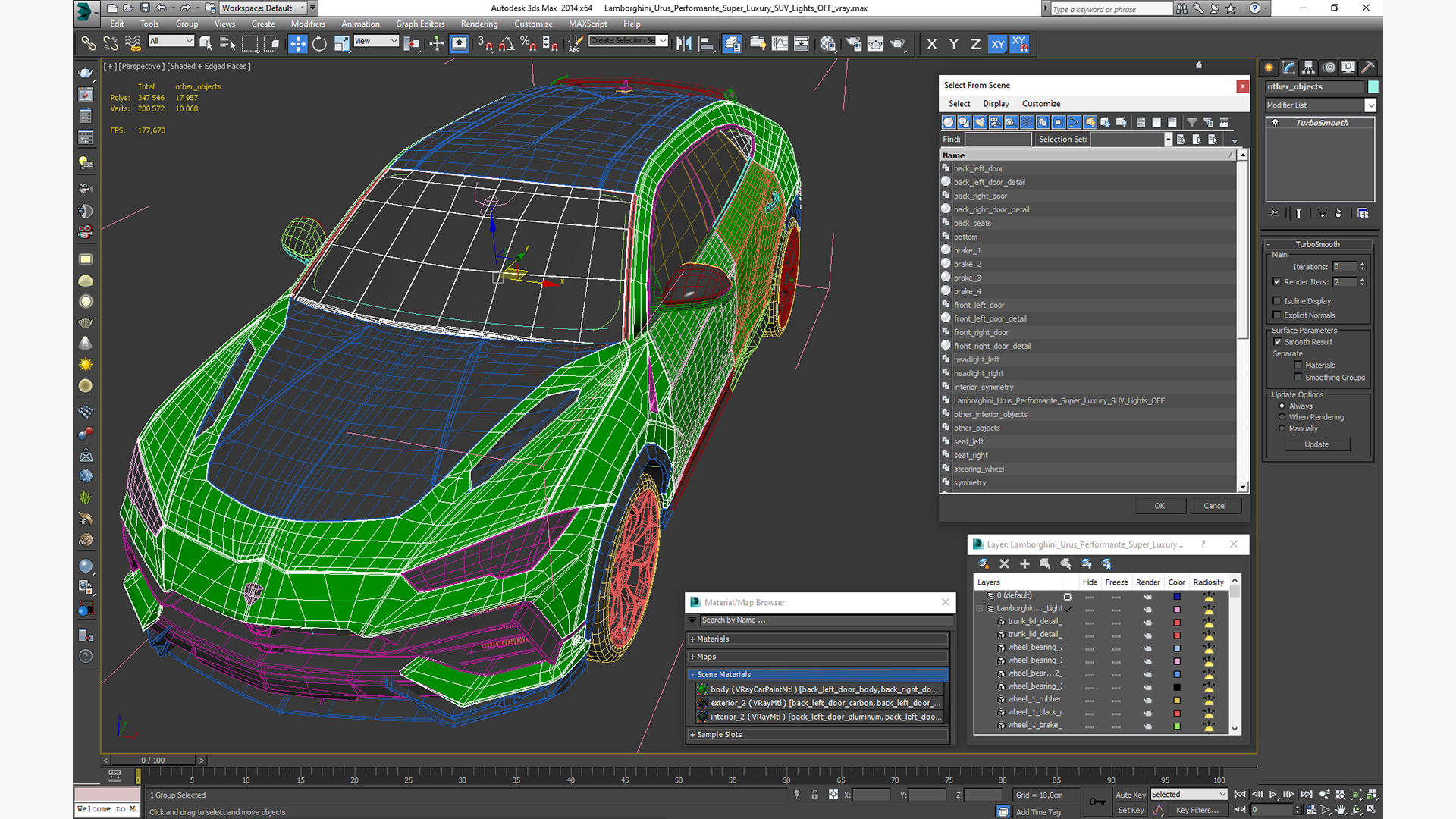Go to end of animation

(x=1307, y=795)
